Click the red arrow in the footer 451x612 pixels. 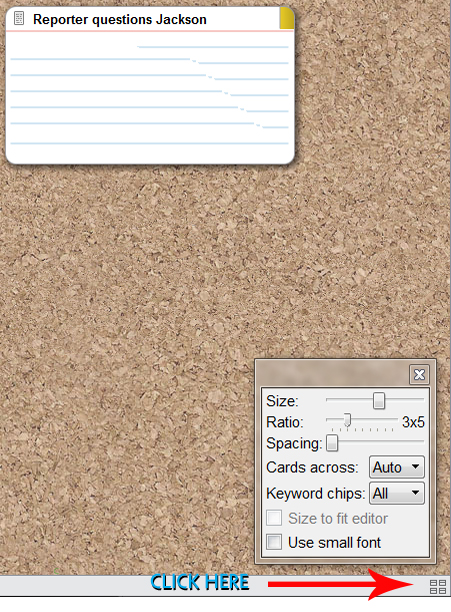(341, 584)
